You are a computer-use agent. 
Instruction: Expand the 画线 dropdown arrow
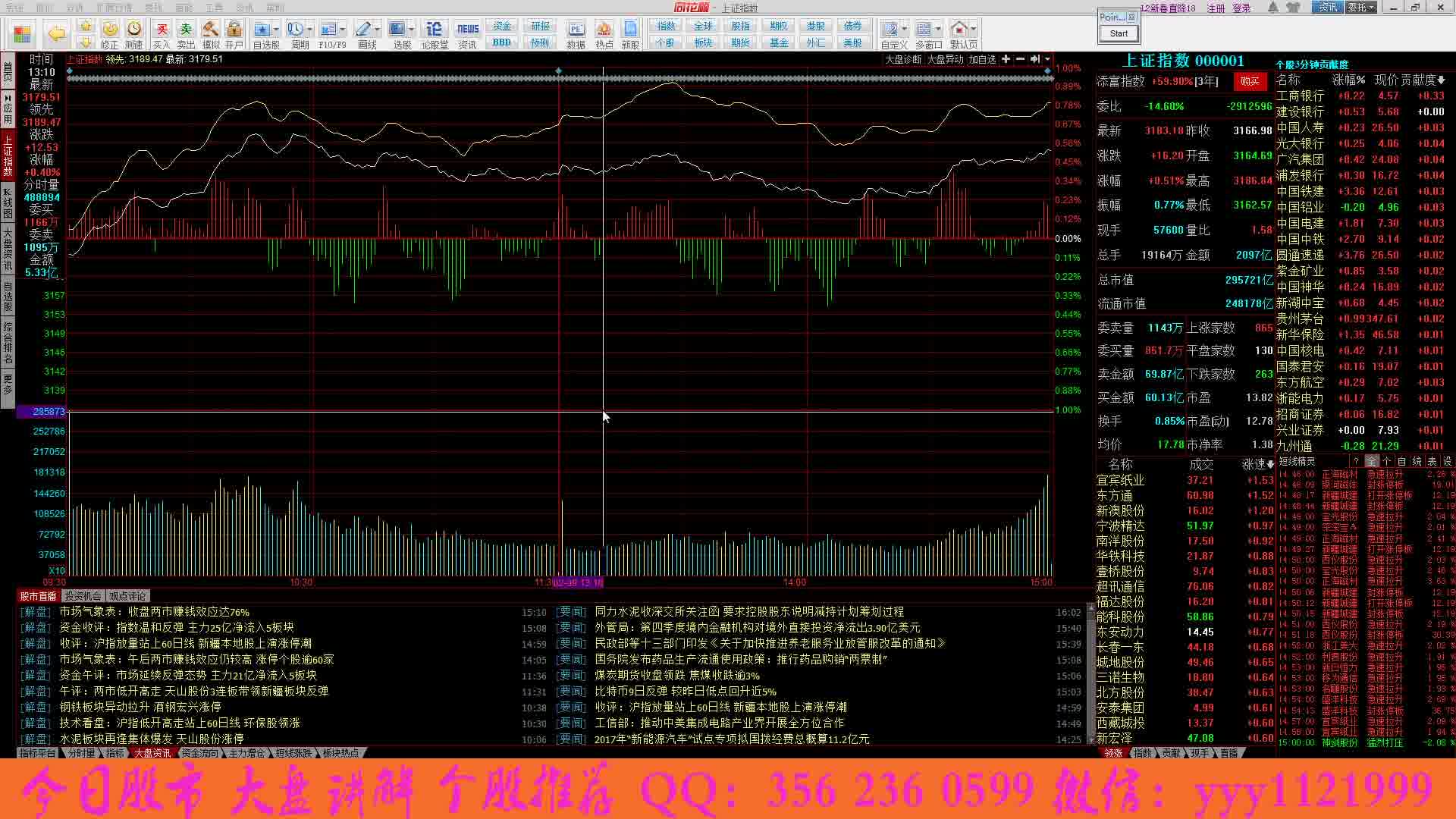click(x=377, y=29)
